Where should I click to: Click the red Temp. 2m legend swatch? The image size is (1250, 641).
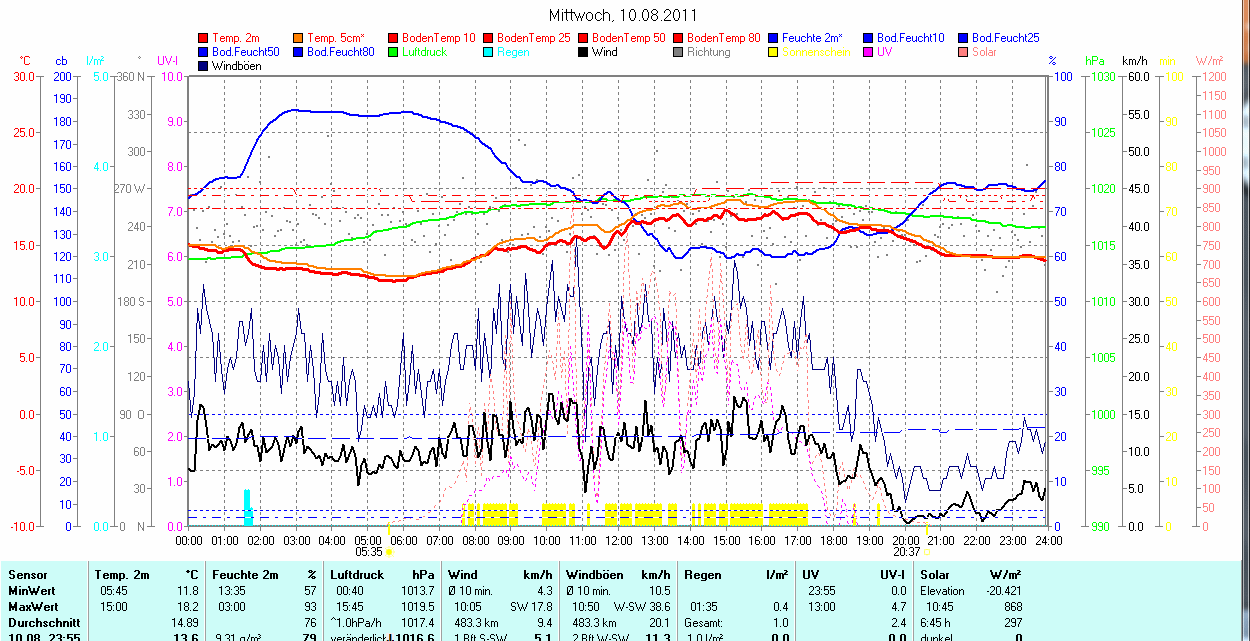204,38
